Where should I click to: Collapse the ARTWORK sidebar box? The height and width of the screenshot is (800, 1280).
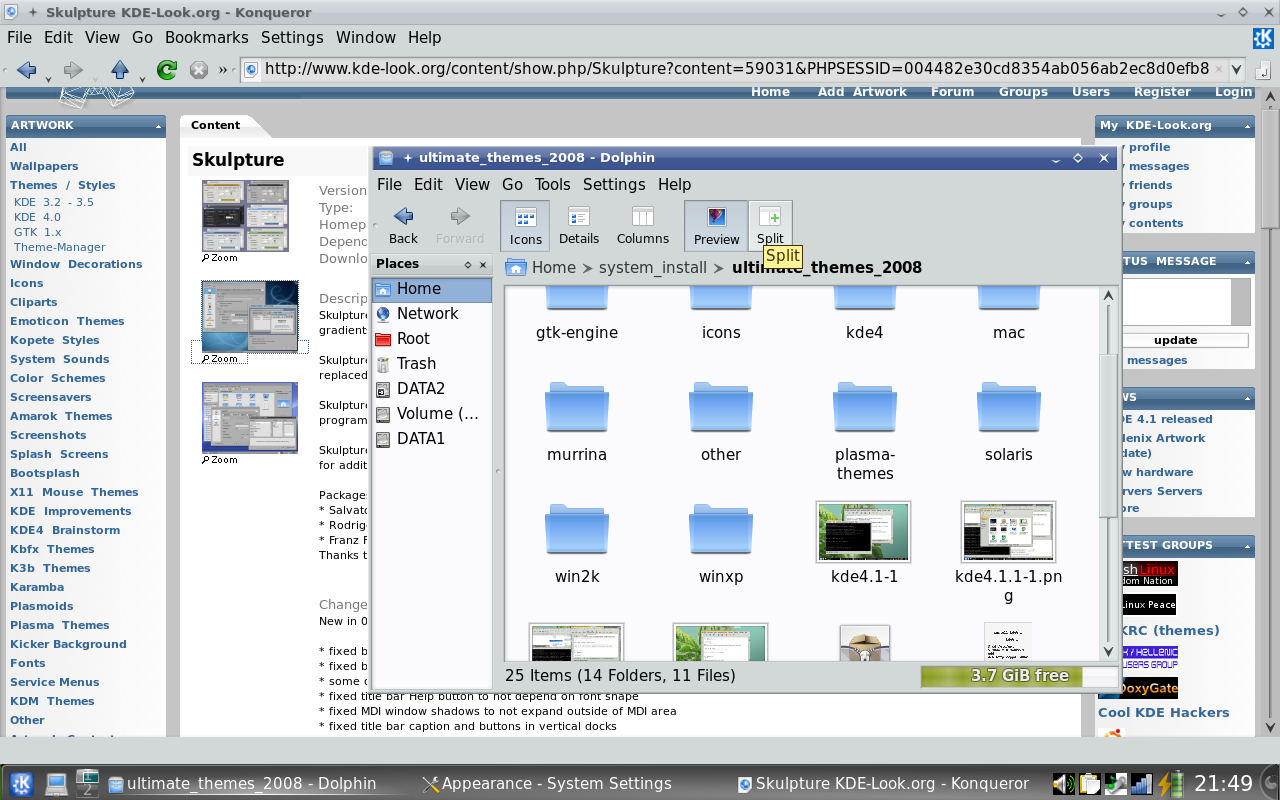click(x=159, y=126)
